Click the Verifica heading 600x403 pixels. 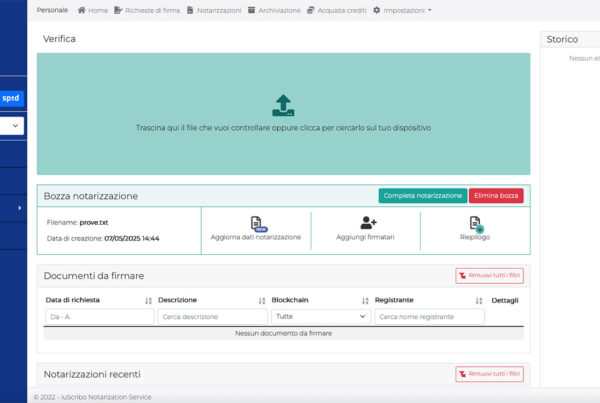point(59,39)
